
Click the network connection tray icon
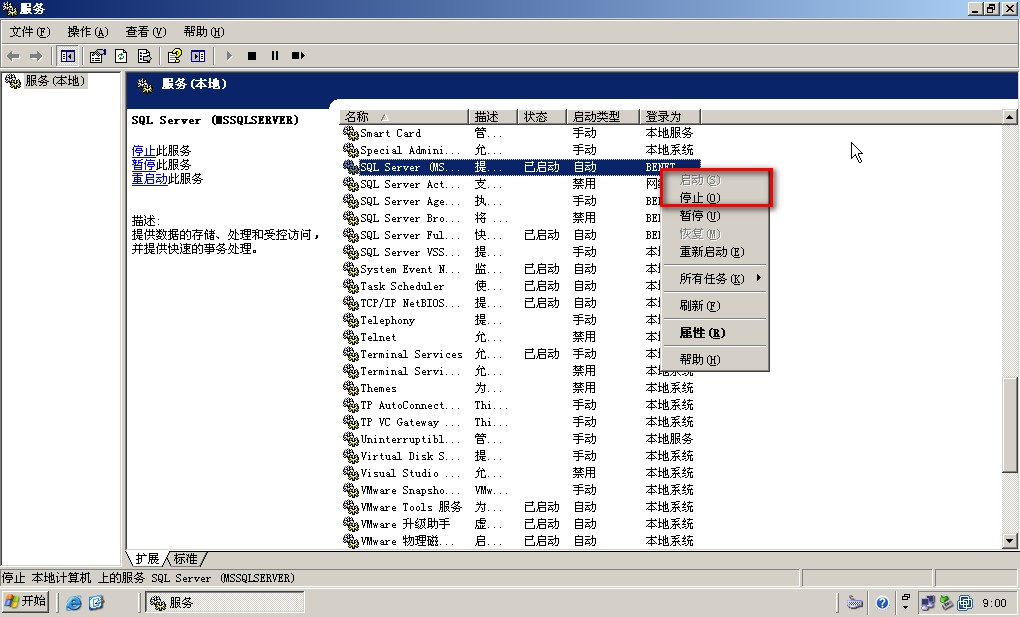[928, 603]
